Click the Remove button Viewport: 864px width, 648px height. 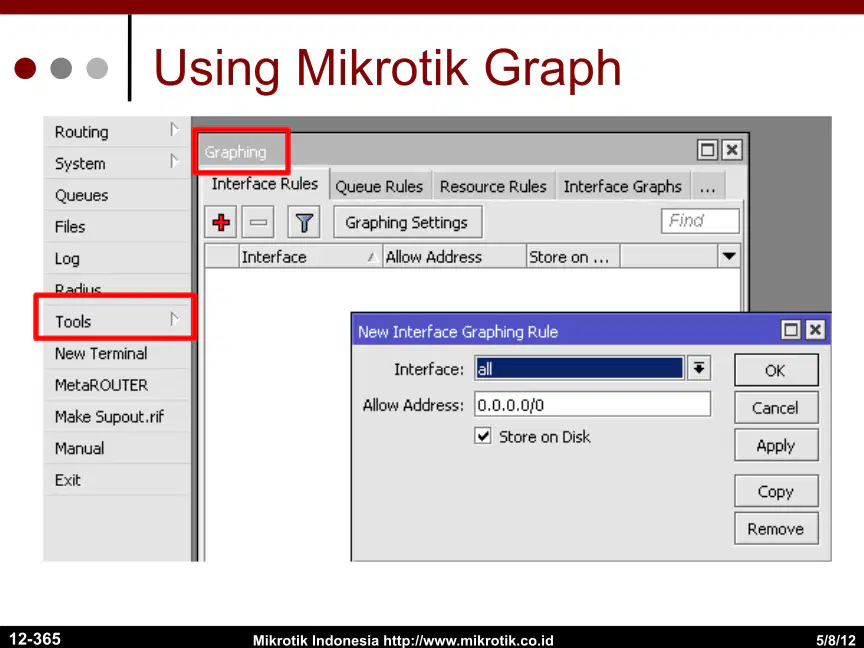tap(776, 528)
